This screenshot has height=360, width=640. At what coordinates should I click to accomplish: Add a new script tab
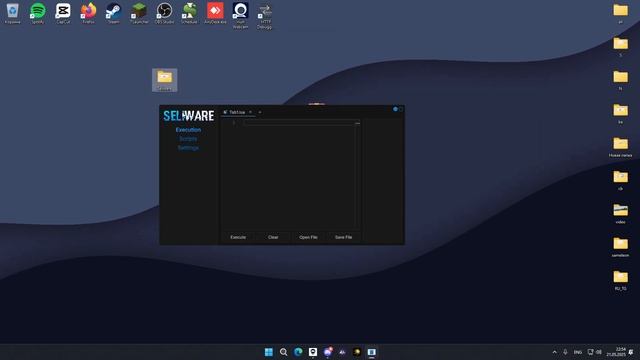pyautogui.click(x=260, y=112)
